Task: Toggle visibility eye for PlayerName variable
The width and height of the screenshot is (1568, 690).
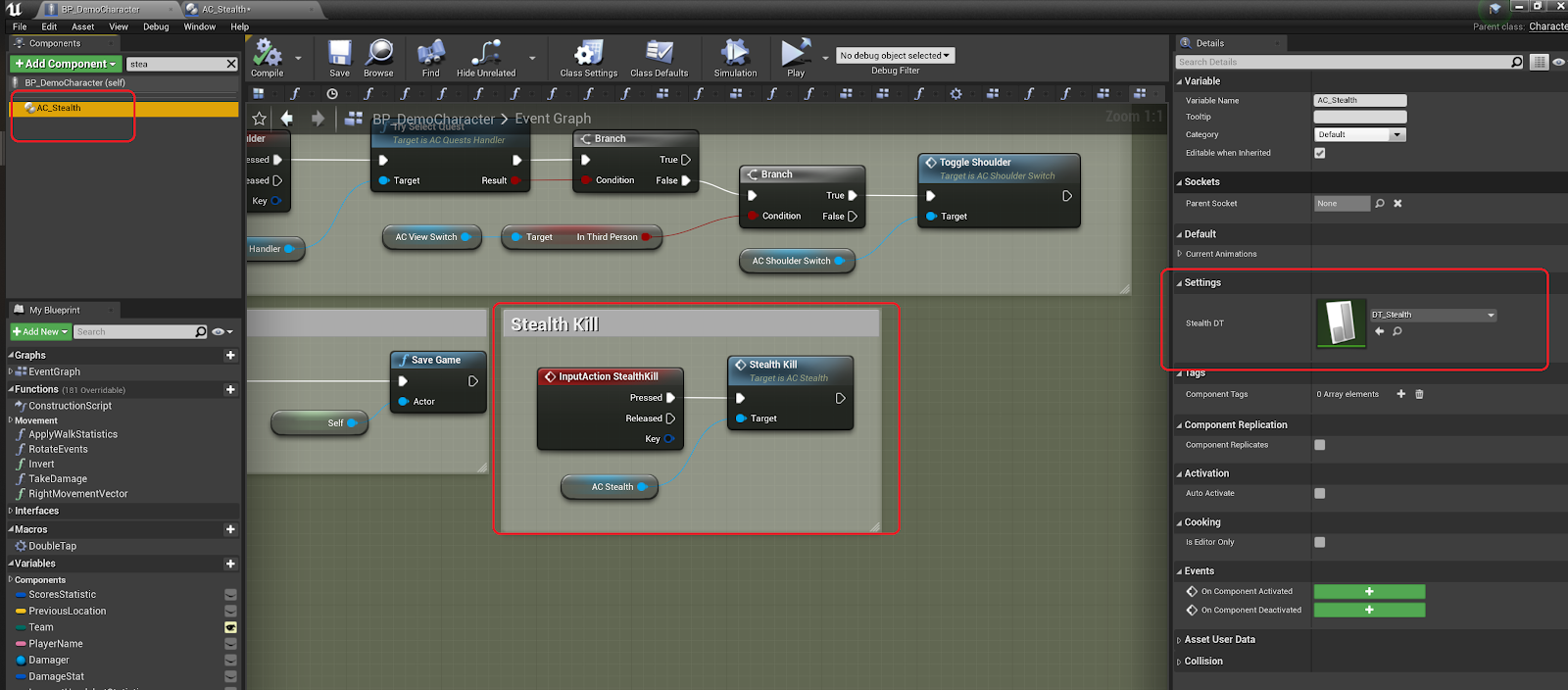Action: 230,644
